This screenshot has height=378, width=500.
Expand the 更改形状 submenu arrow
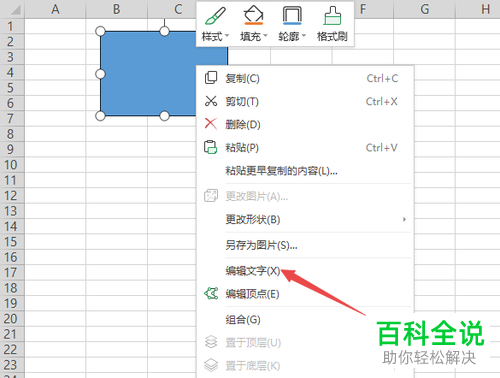[x=404, y=219]
